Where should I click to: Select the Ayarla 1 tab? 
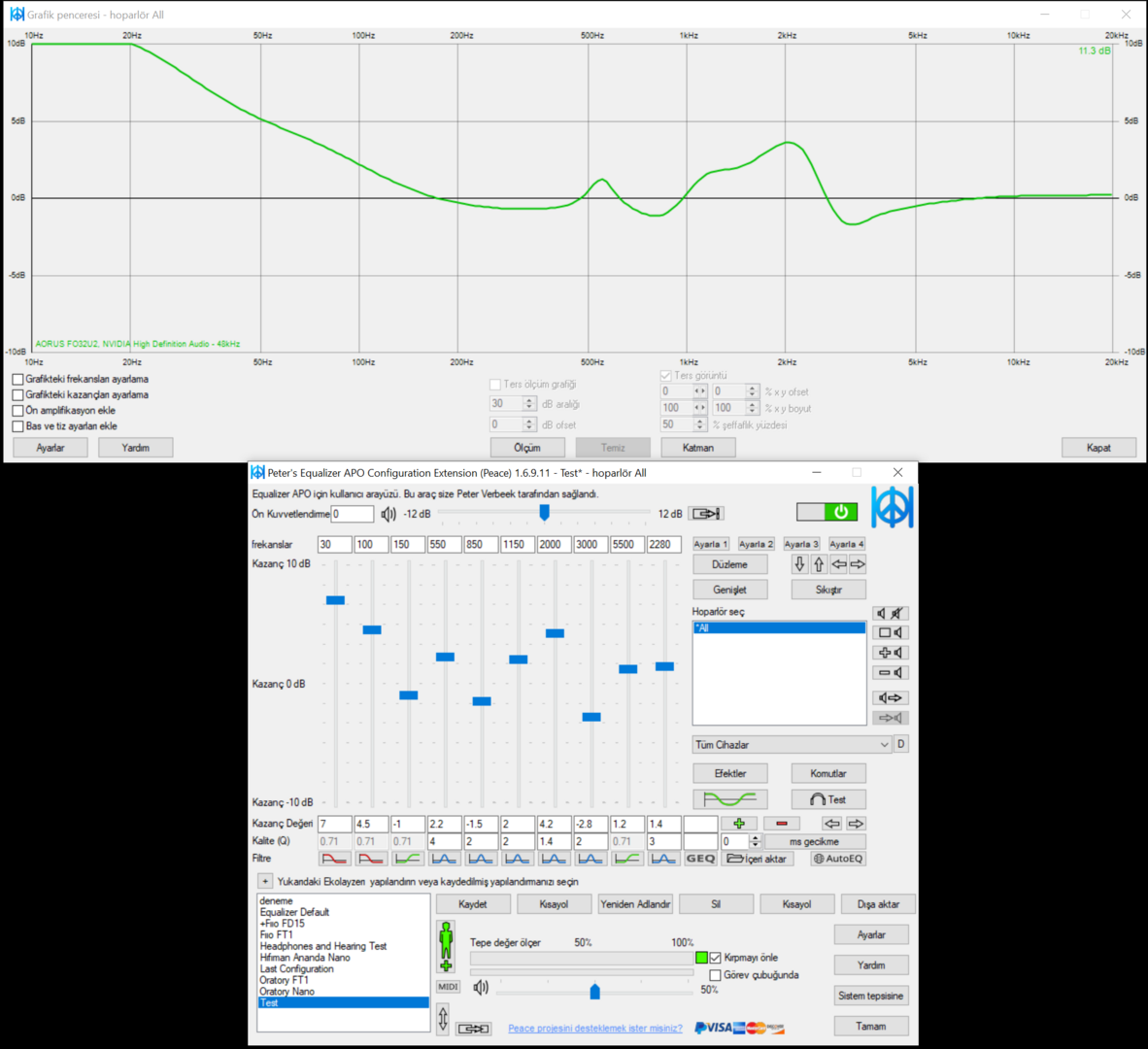[711, 544]
